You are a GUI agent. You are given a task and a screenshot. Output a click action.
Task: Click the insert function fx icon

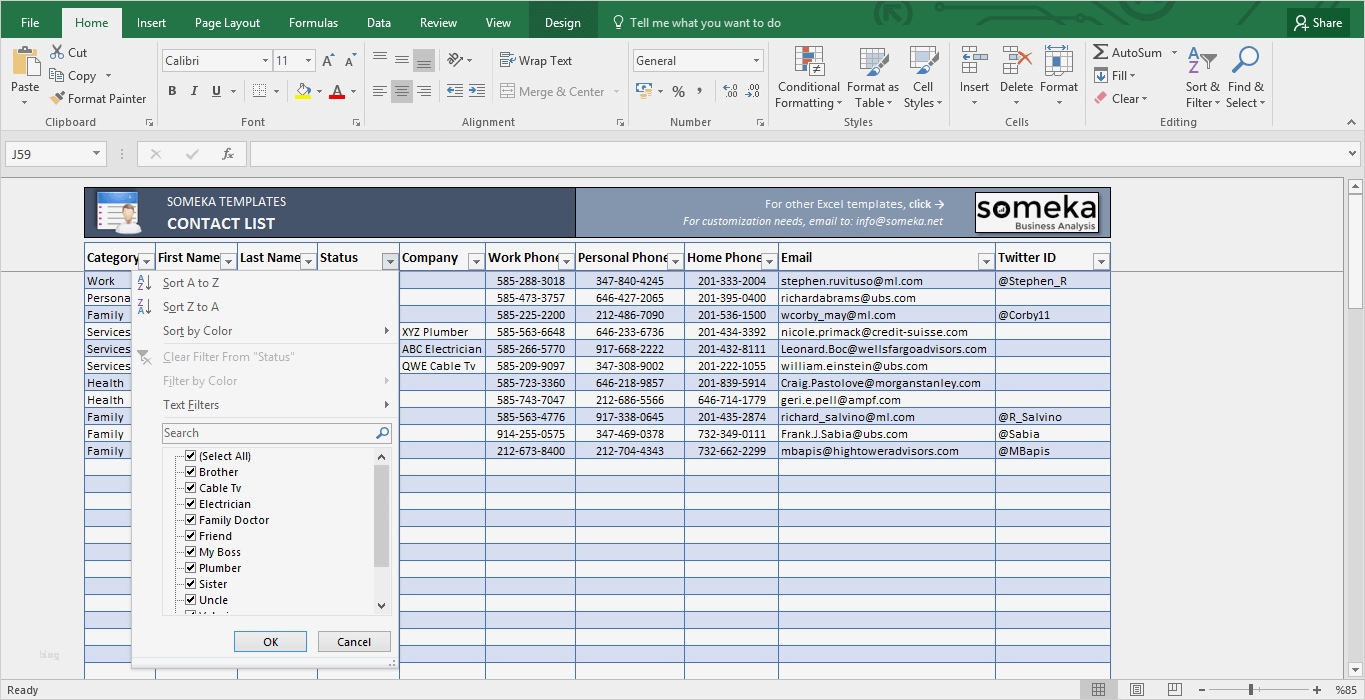[x=228, y=154]
